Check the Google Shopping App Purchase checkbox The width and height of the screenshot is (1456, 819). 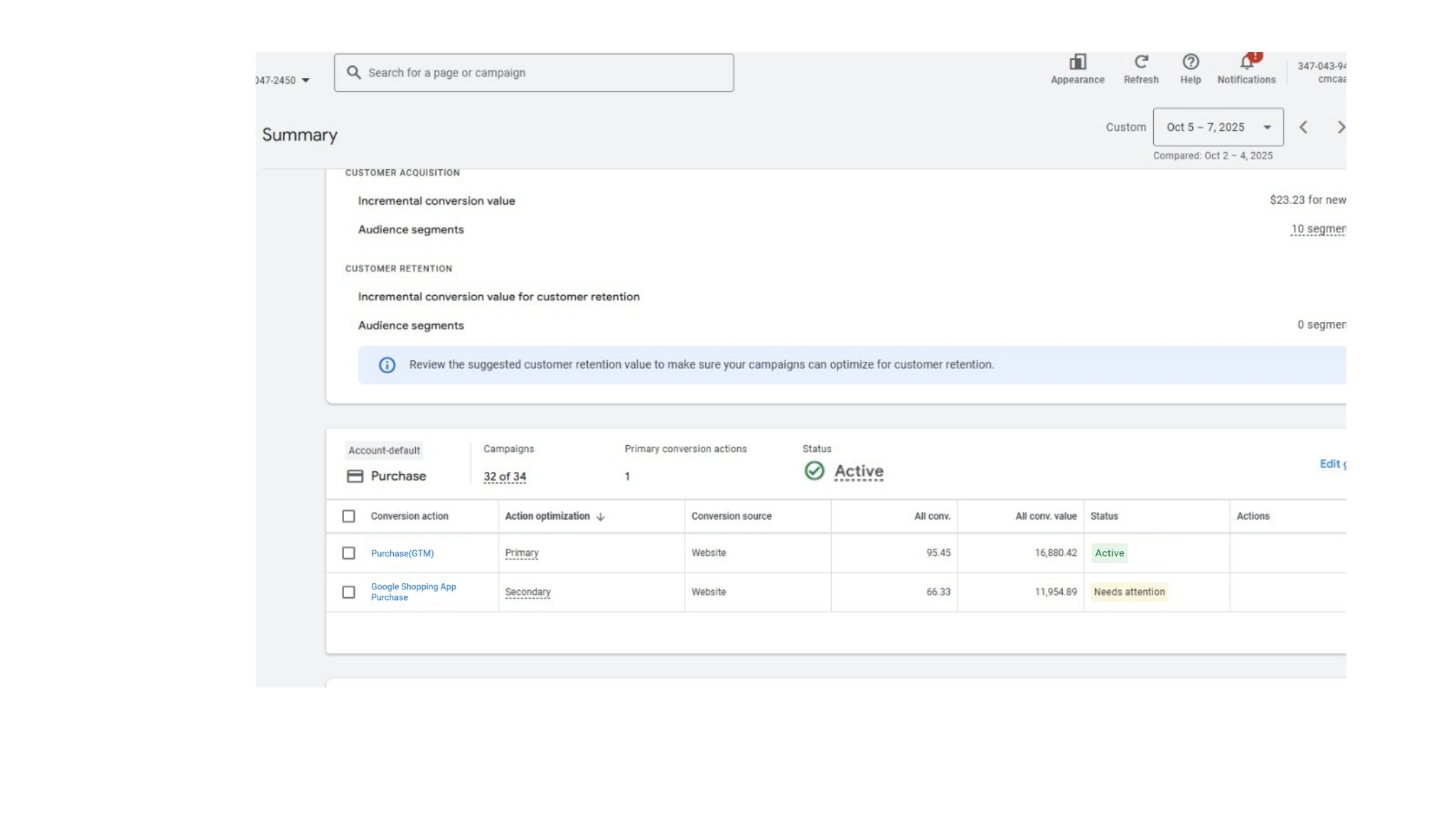pos(348,592)
